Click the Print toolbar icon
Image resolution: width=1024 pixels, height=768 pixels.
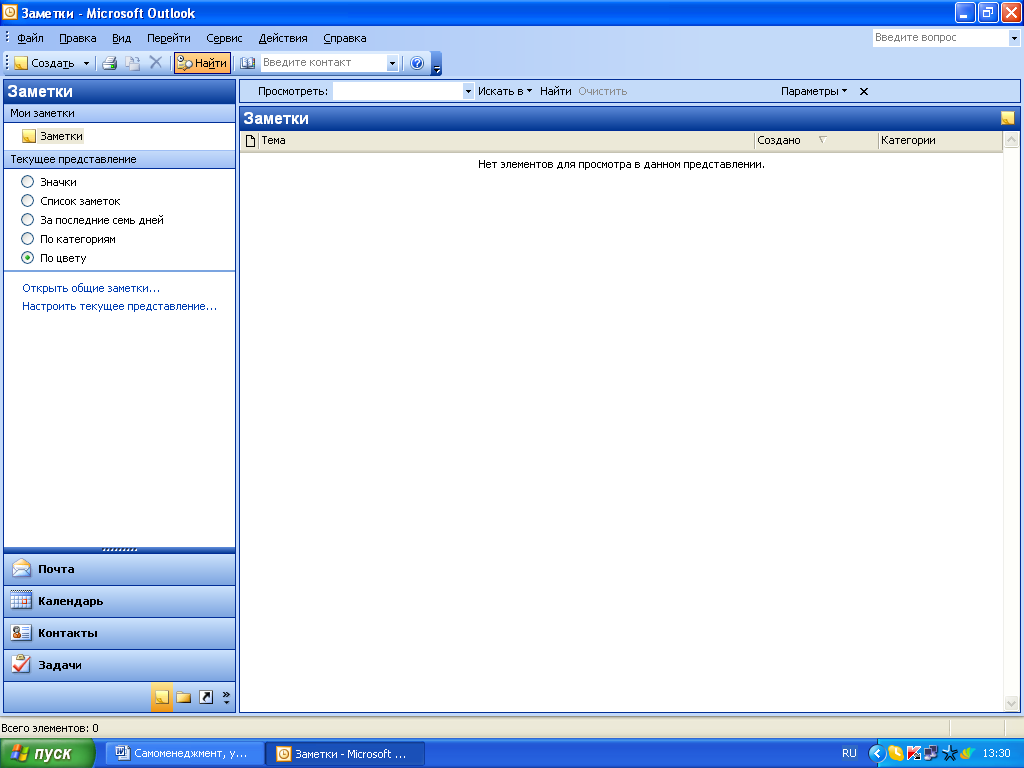click(x=110, y=63)
